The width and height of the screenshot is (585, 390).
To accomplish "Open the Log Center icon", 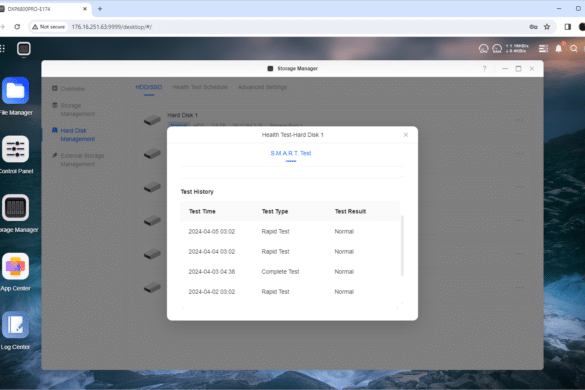I will click(15, 325).
